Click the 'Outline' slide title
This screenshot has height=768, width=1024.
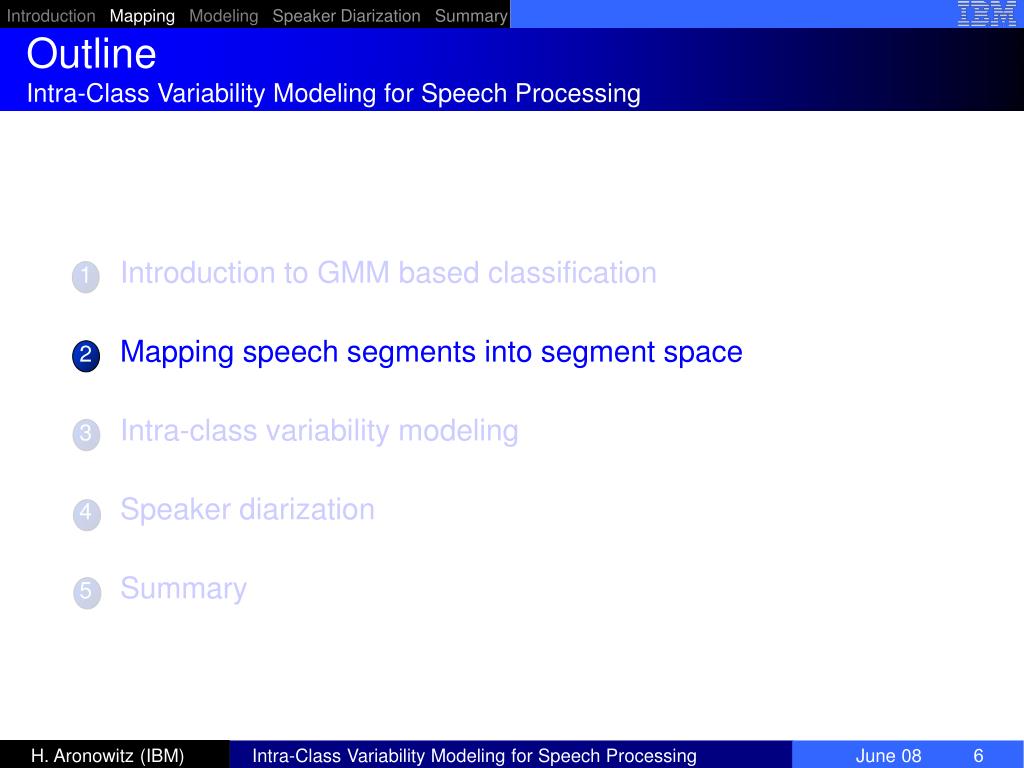(91, 54)
